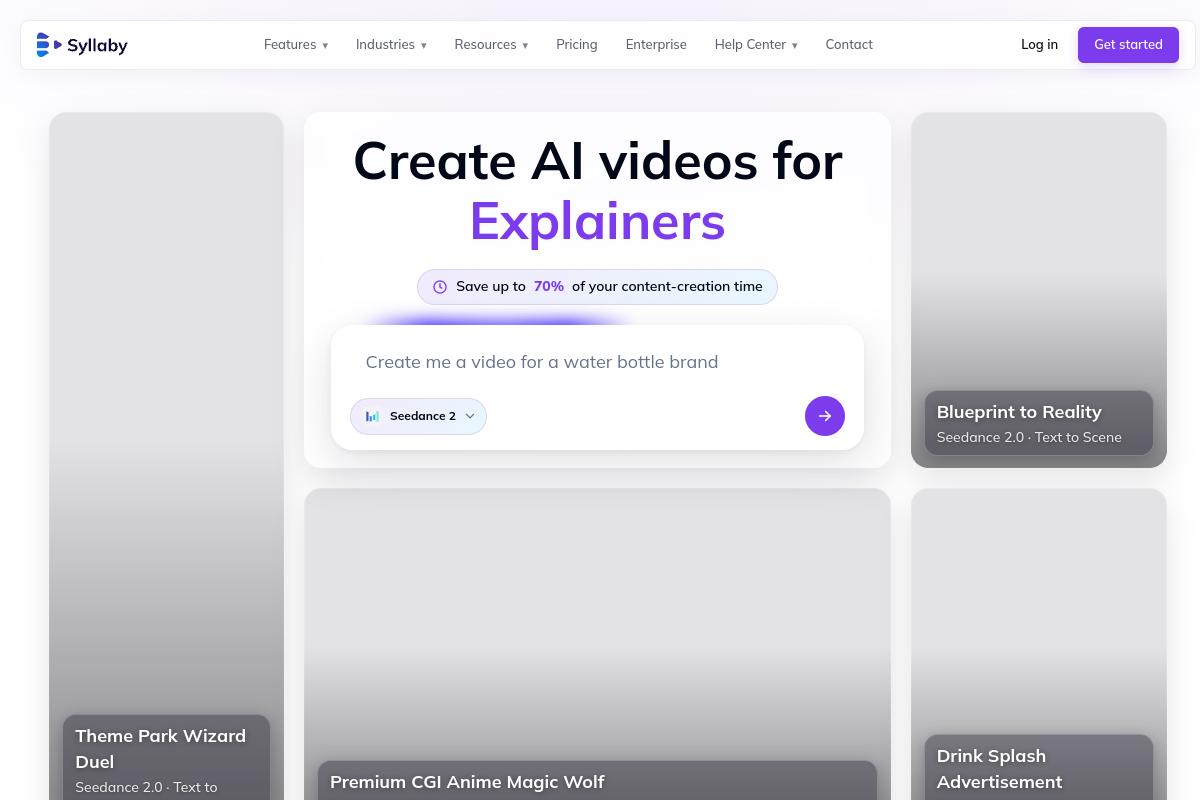Click the Seedance 2 model bars icon
This screenshot has width=1200, height=800.
pyautogui.click(x=372, y=416)
